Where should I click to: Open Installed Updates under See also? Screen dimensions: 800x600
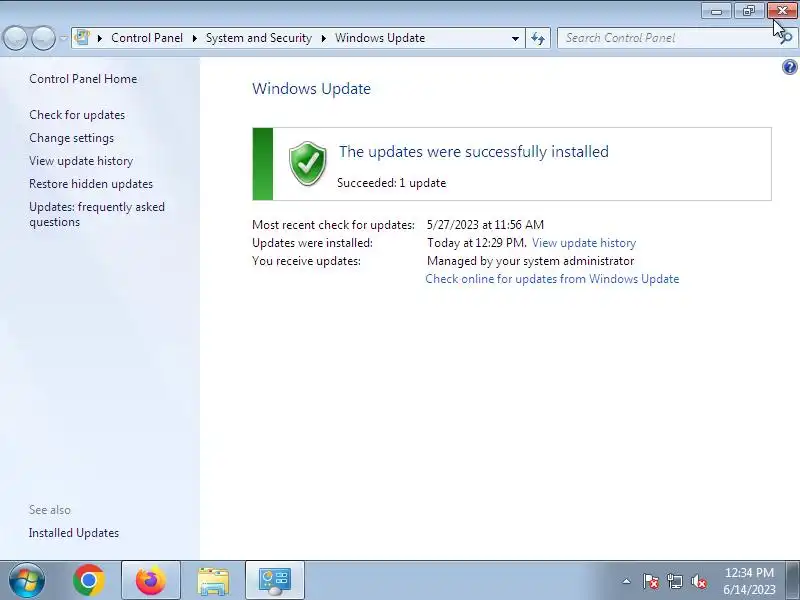[x=74, y=533]
